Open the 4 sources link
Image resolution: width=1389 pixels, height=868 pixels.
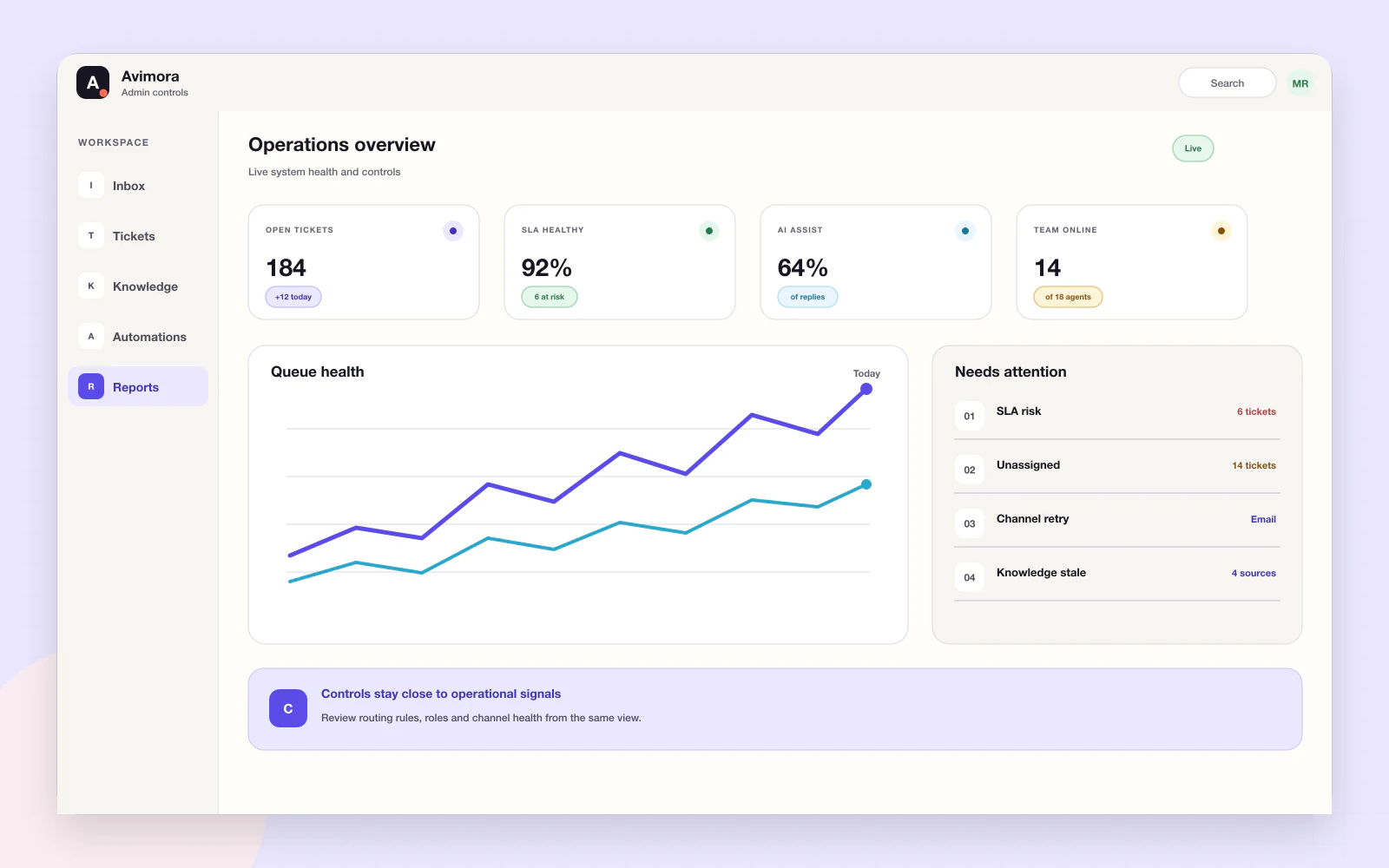point(1254,573)
